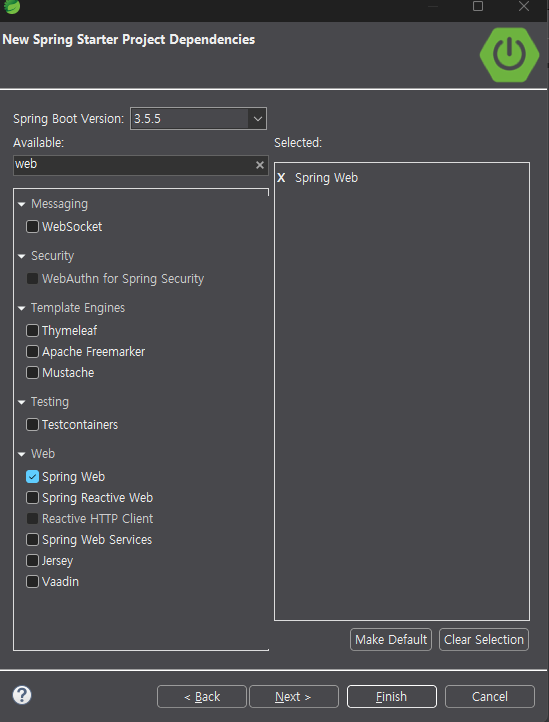Image resolution: width=549 pixels, height=722 pixels.
Task: Tick the Mustache checkbox
Action: click(x=32, y=373)
